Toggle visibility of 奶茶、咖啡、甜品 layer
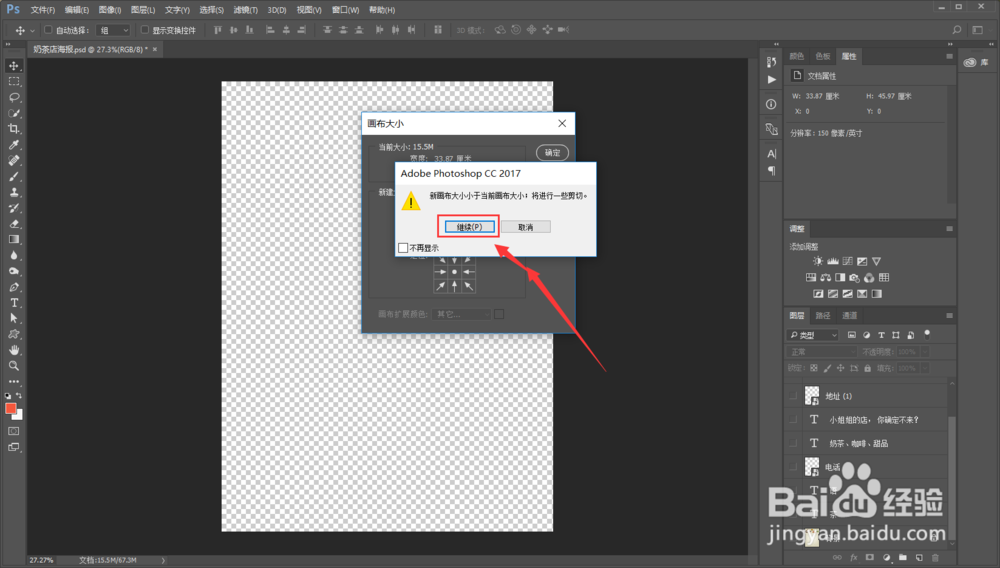 tap(793, 443)
